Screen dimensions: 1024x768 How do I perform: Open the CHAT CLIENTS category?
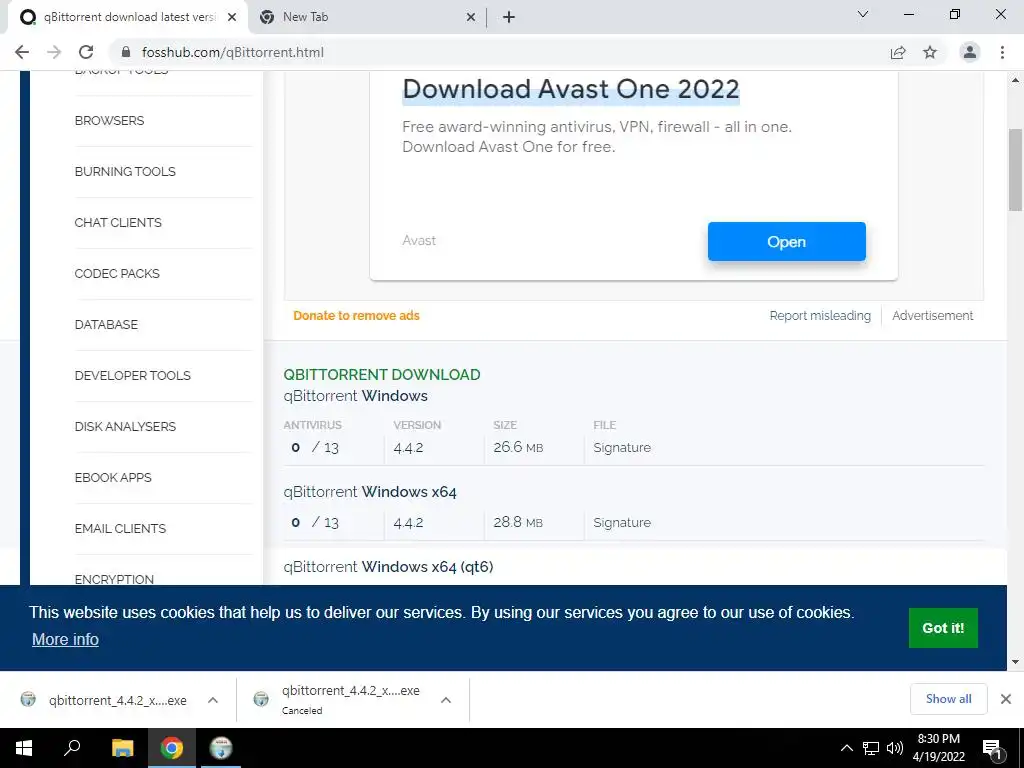click(x=118, y=223)
